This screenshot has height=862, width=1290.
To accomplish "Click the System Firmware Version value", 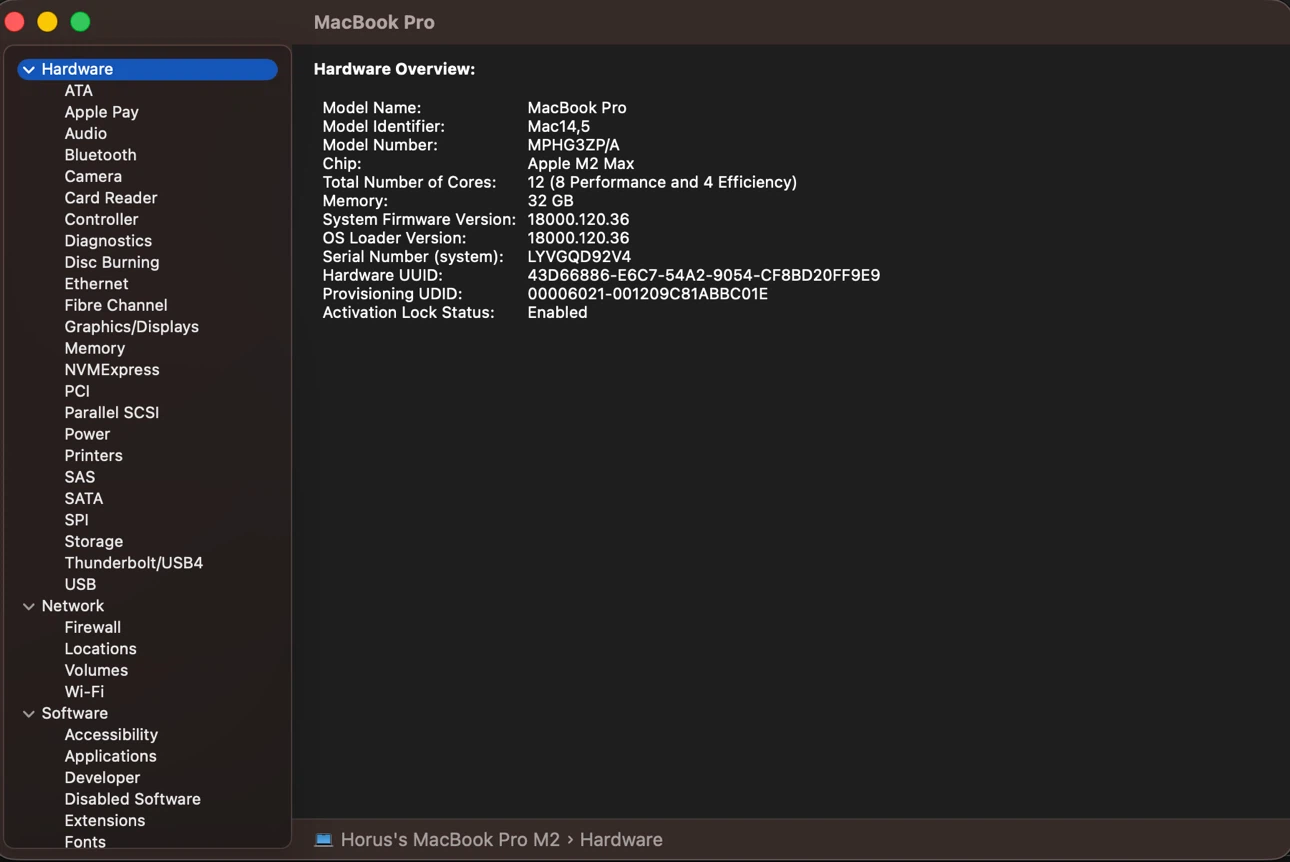I will click(x=578, y=220).
